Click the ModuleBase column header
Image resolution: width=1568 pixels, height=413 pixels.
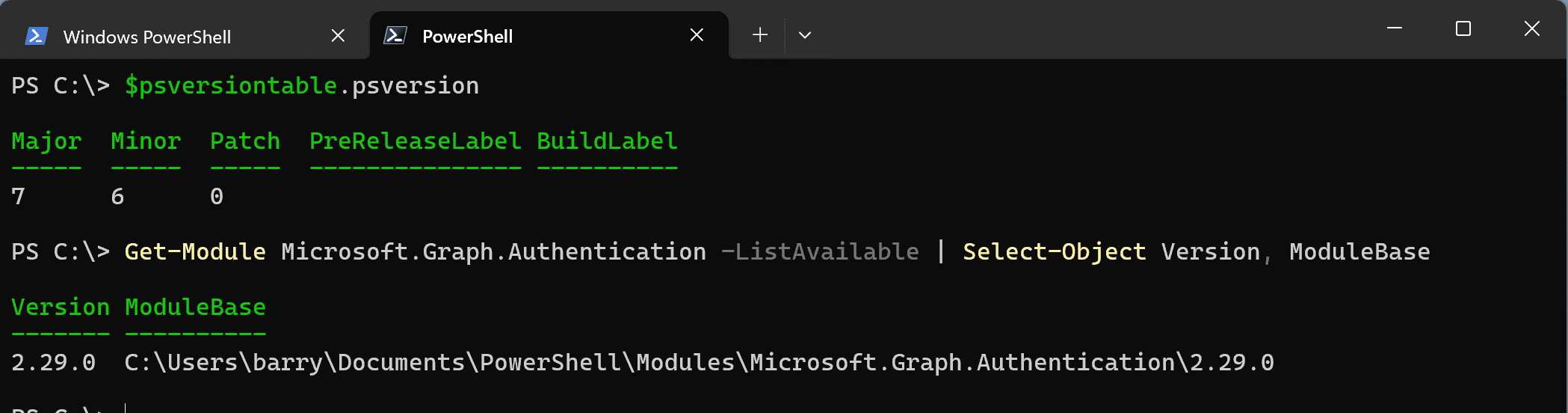(x=195, y=307)
